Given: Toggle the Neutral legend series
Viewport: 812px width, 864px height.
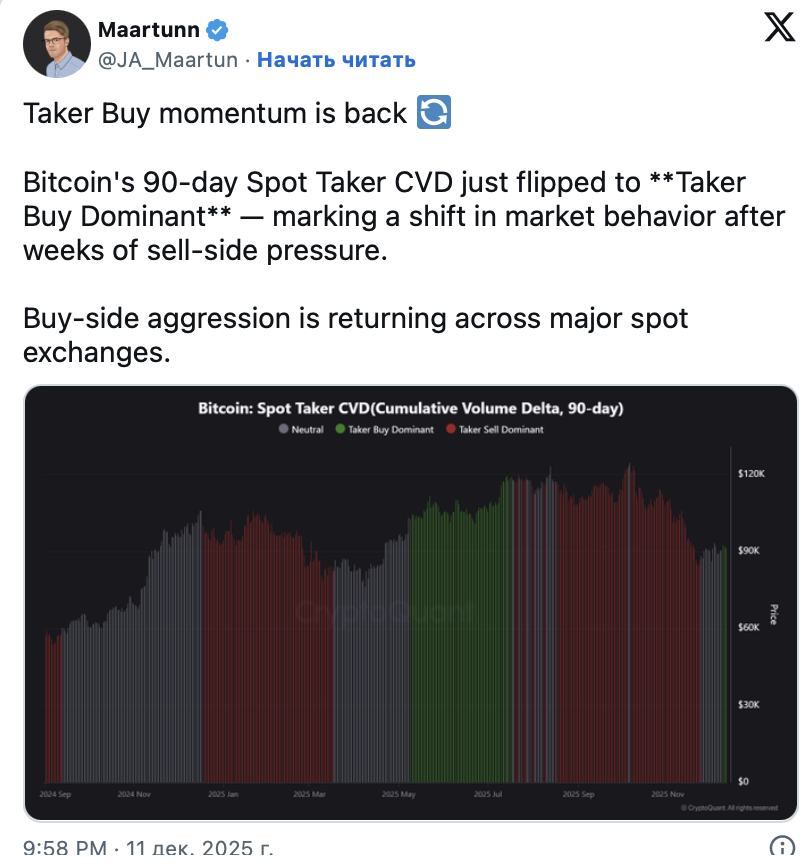Looking at the screenshot, I should tap(302, 429).
